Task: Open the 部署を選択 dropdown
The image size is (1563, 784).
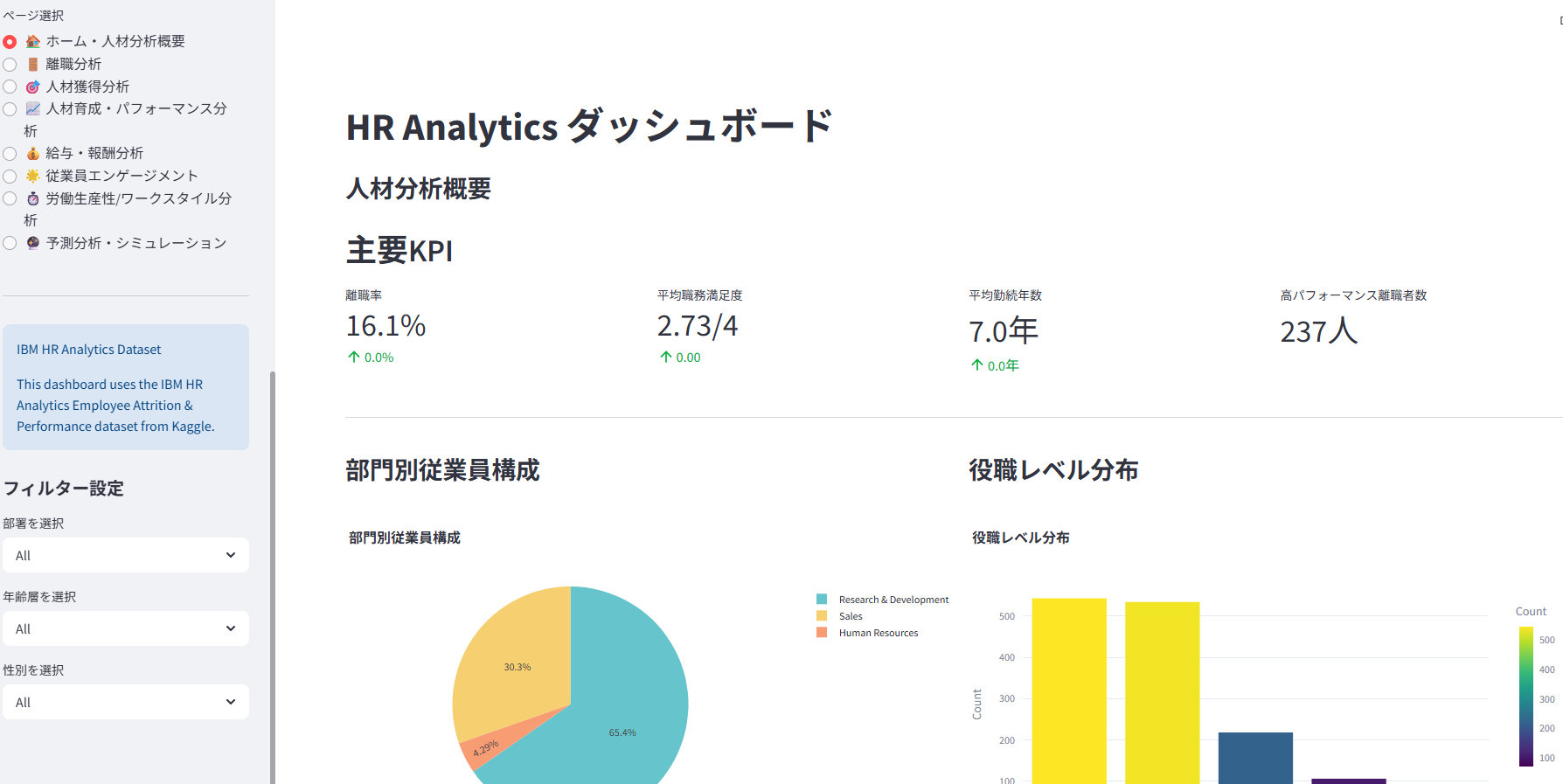Action: coord(126,555)
